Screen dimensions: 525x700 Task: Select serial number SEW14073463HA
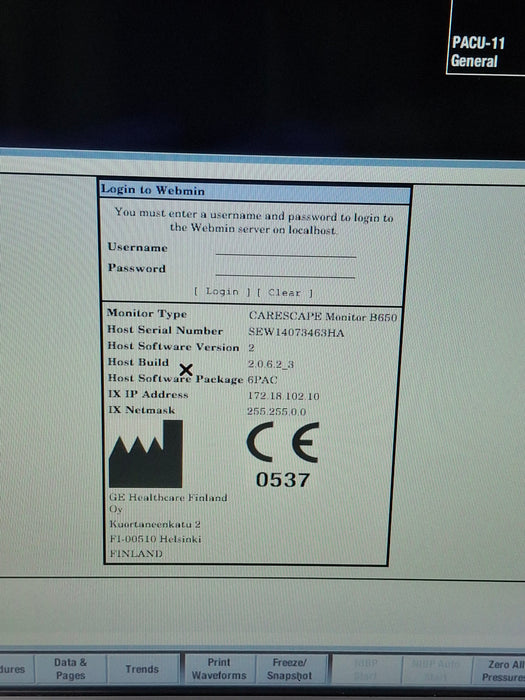coord(296,333)
